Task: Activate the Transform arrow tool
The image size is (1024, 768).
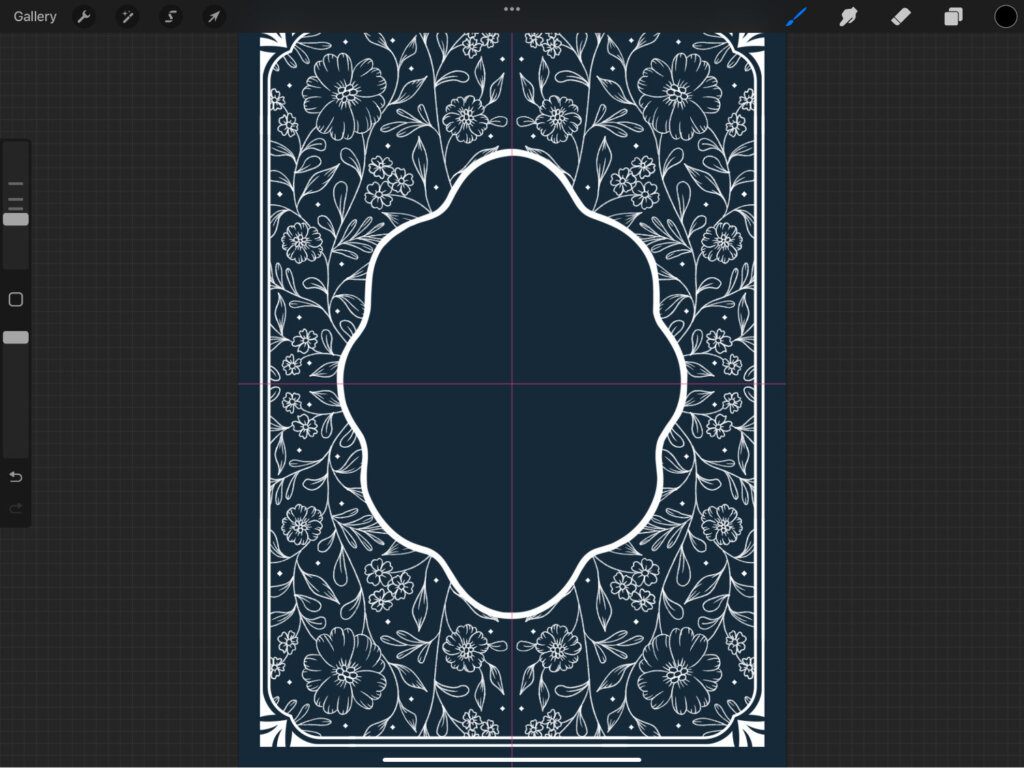Action: tap(213, 17)
